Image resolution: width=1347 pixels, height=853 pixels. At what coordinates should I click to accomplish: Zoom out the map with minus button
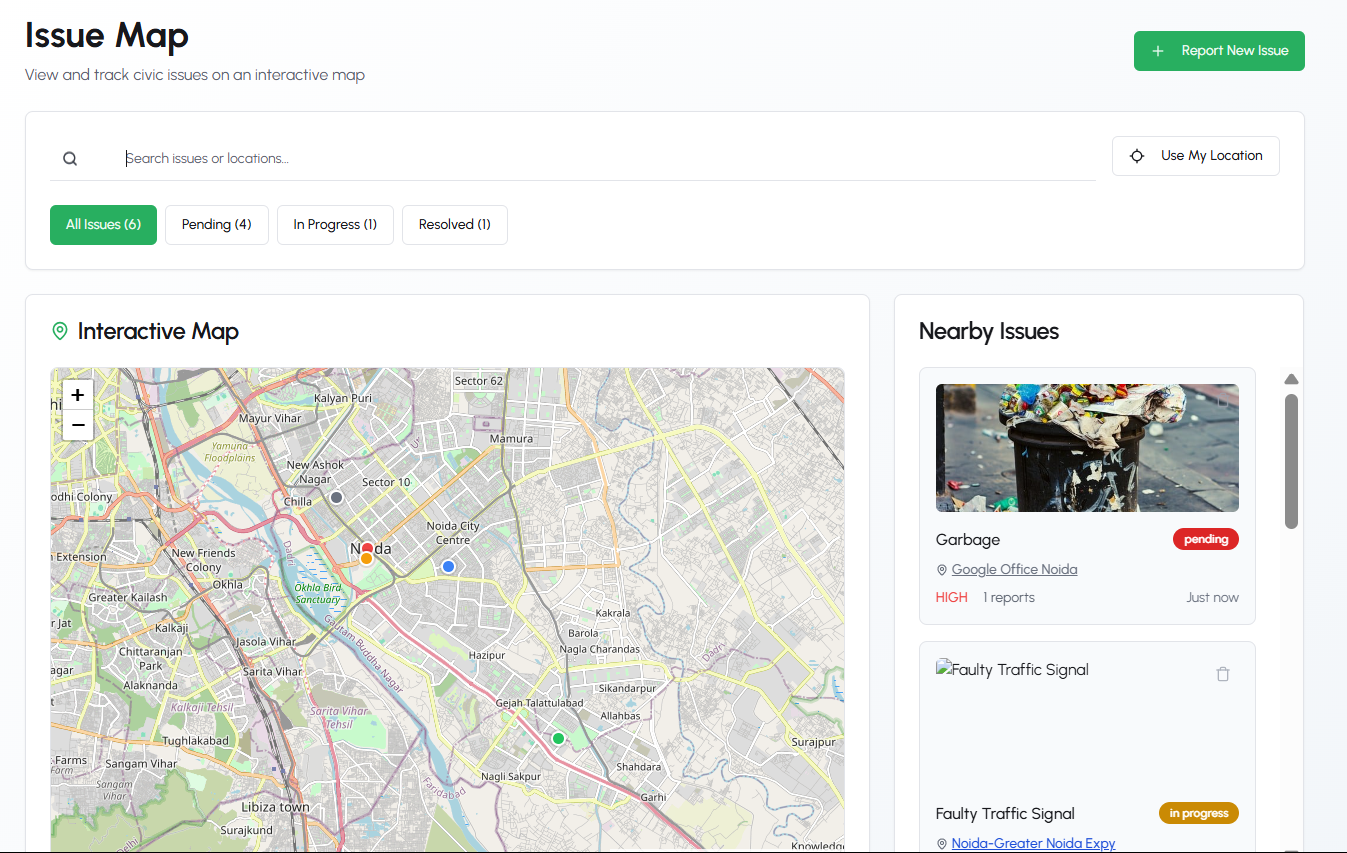pos(78,425)
